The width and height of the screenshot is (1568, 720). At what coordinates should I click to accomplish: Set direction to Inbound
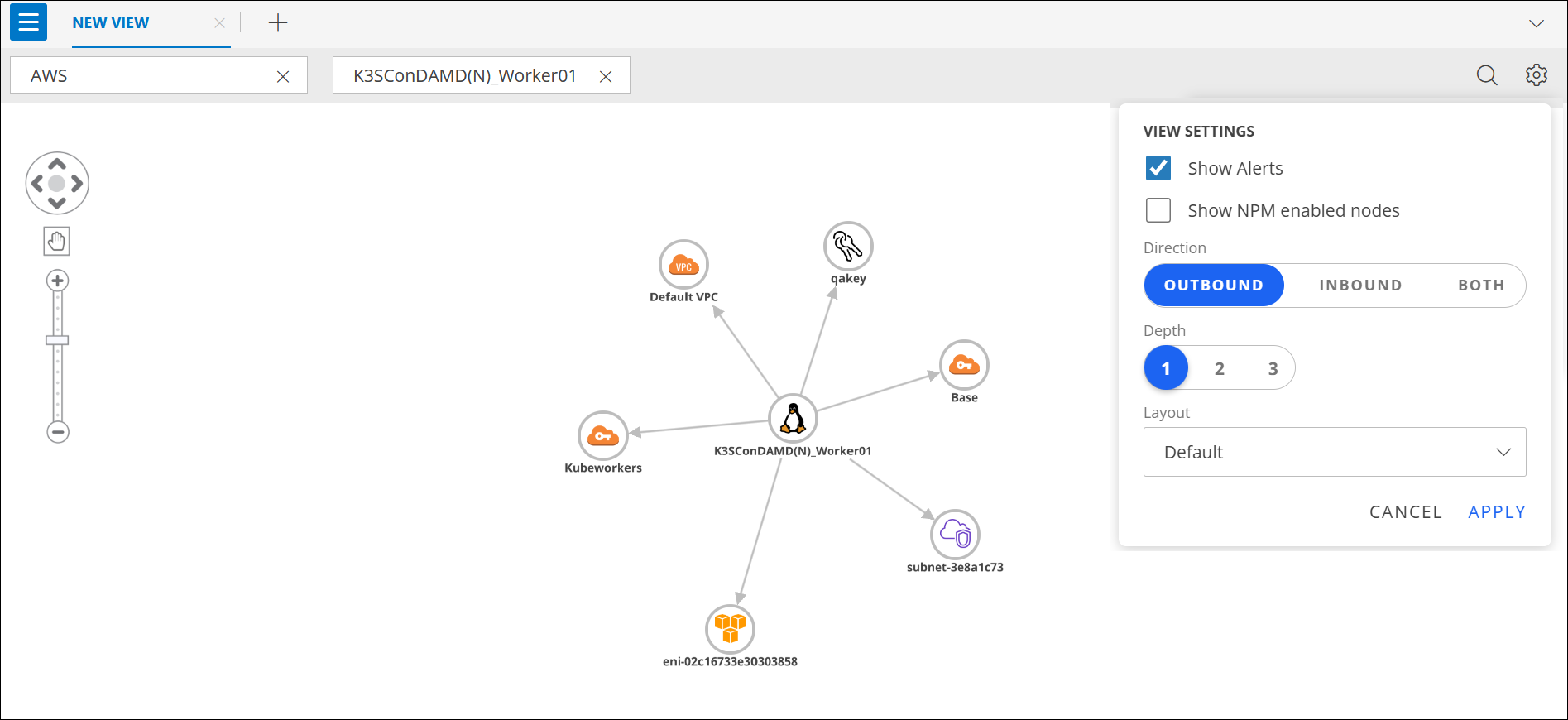1360,286
